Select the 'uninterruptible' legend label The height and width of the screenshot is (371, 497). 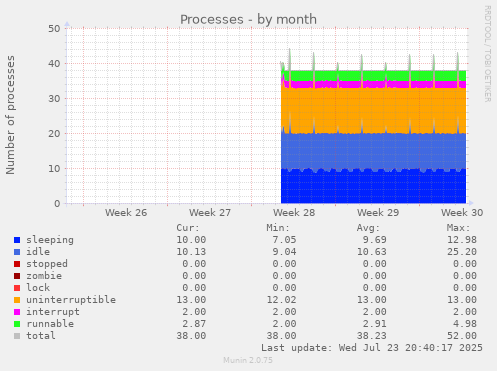click(x=71, y=300)
